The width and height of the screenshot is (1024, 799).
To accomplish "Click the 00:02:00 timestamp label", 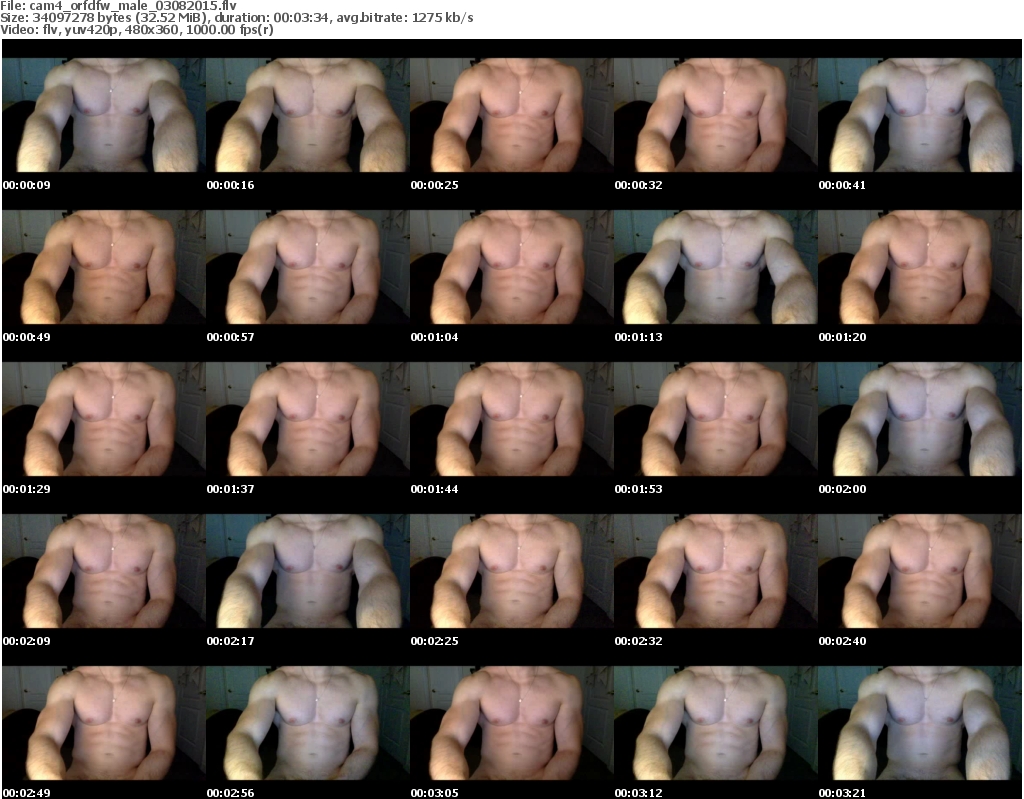I will click(x=842, y=489).
